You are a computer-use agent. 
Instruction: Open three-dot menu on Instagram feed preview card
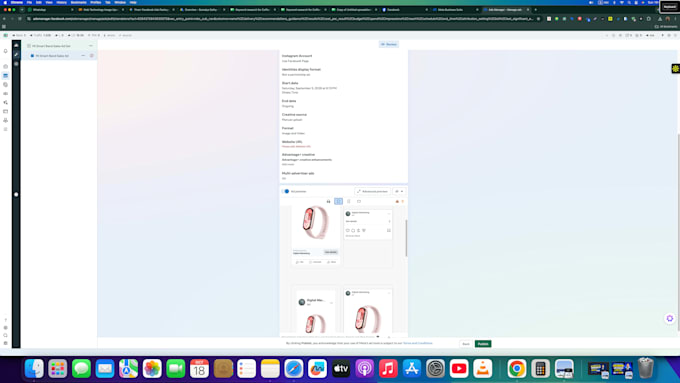pyautogui.click(x=389, y=213)
